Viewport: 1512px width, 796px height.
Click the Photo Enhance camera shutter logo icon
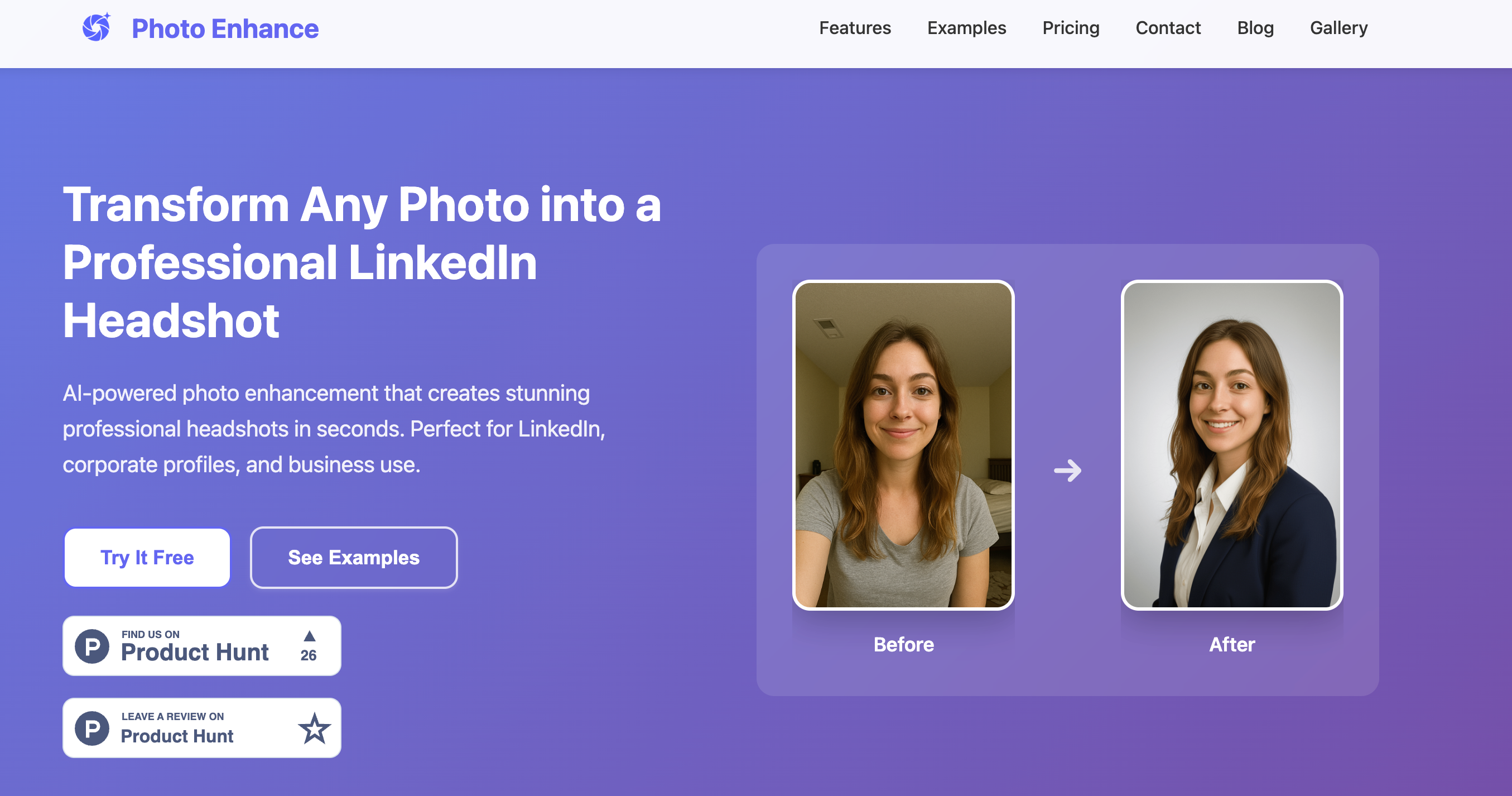pyautogui.click(x=97, y=27)
